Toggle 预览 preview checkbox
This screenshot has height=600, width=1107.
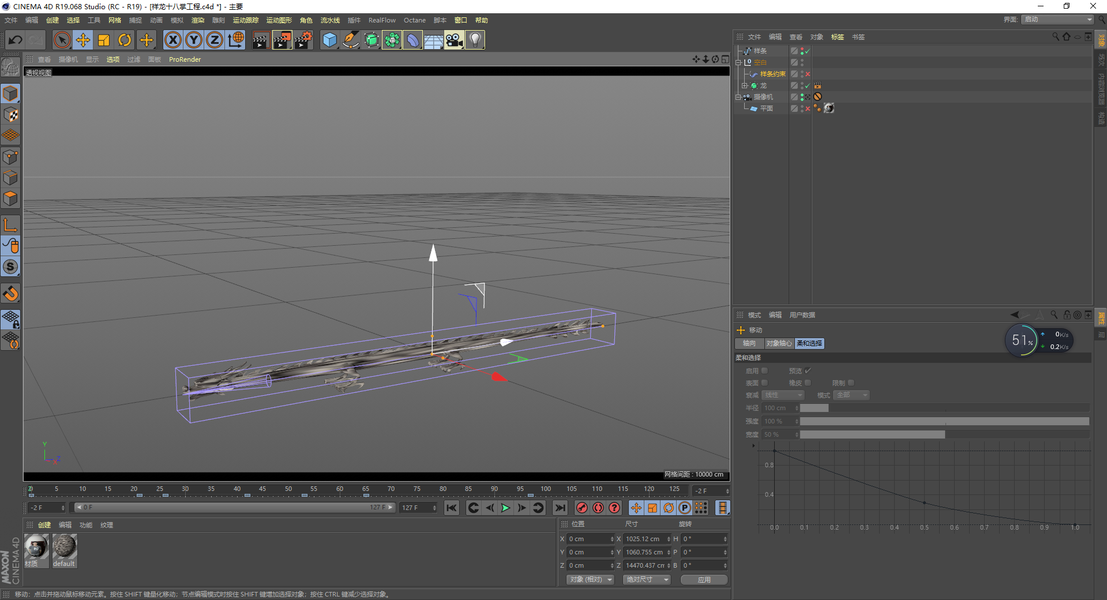(808, 370)
